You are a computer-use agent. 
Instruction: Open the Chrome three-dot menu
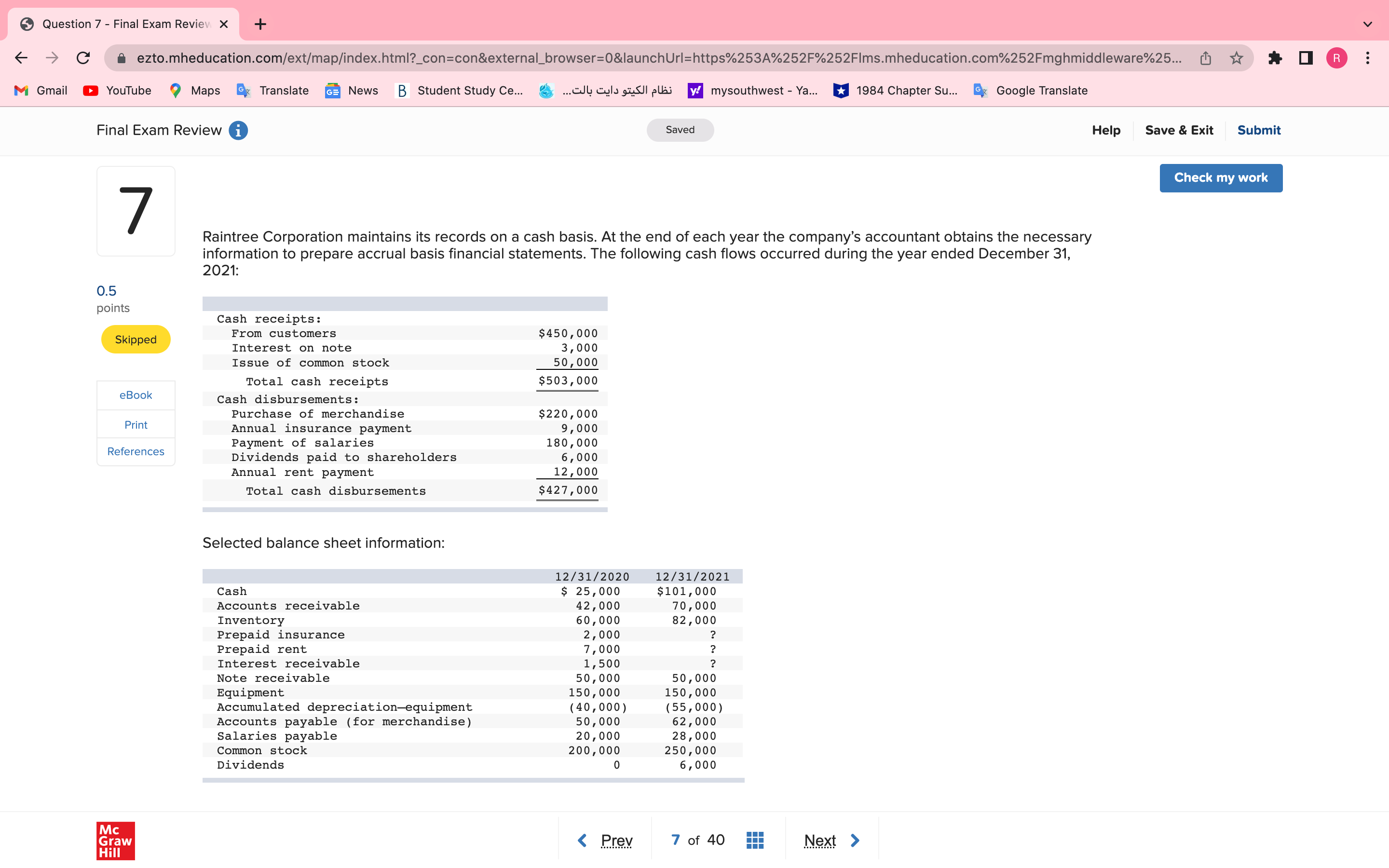1368,58
